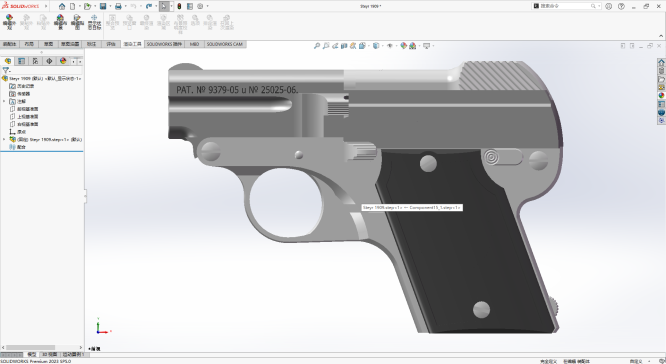
Task: Click the tree filter funnel icon
Action: pyautogui.click(x=6, y=71)
